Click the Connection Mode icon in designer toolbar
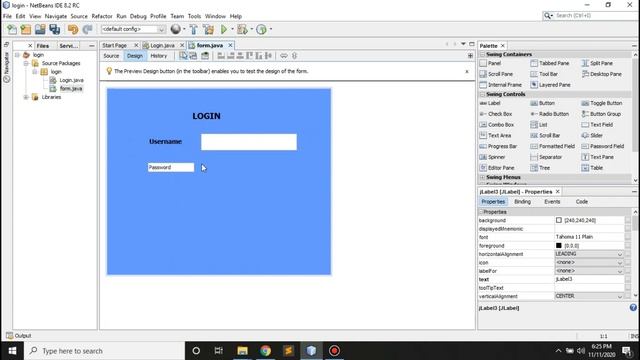The image size is (640, 360). (x=193, y=56)
